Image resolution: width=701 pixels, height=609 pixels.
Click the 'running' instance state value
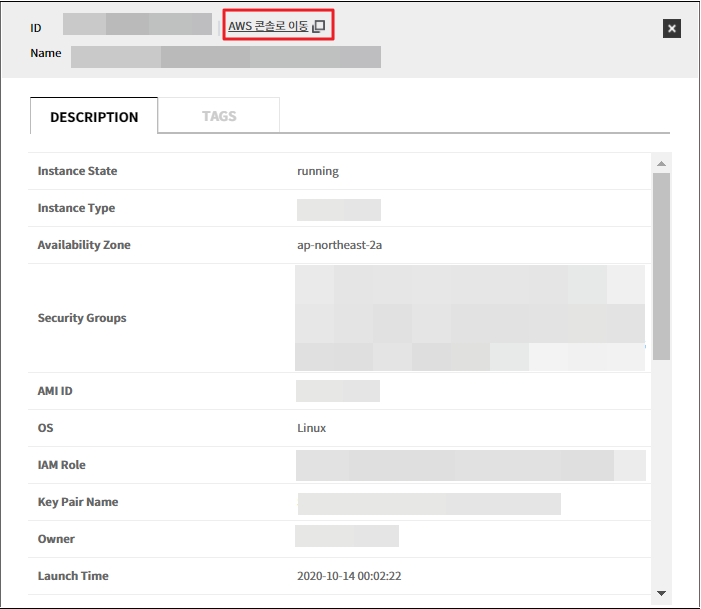[318, 171]
